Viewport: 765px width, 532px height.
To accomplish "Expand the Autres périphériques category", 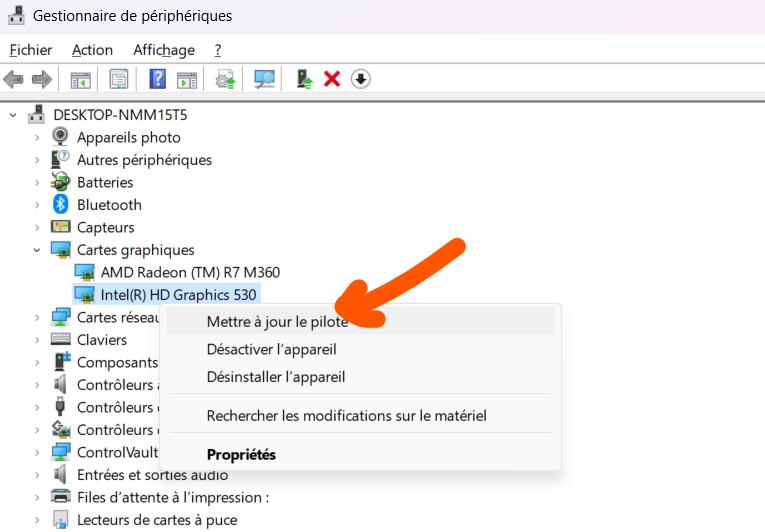I will [37, 160].
